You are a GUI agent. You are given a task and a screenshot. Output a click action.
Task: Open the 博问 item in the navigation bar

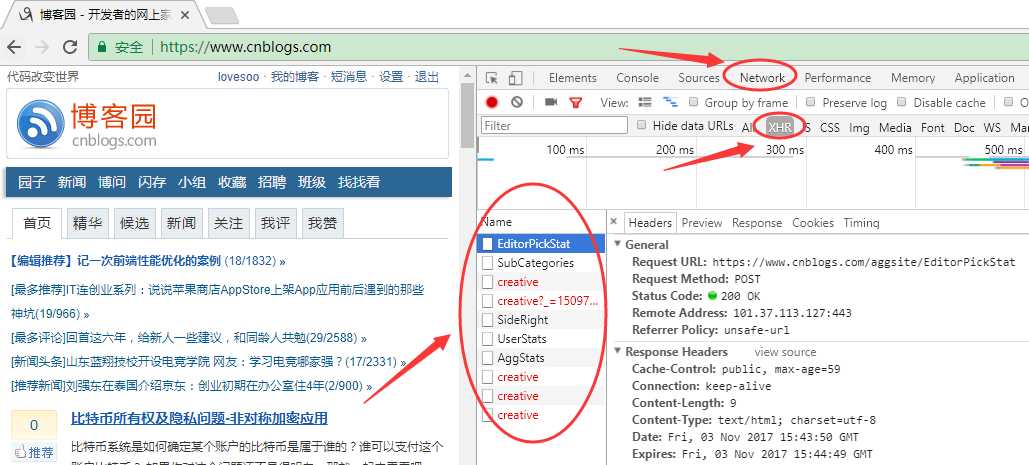pyautogui.click(x=112, y=182)
